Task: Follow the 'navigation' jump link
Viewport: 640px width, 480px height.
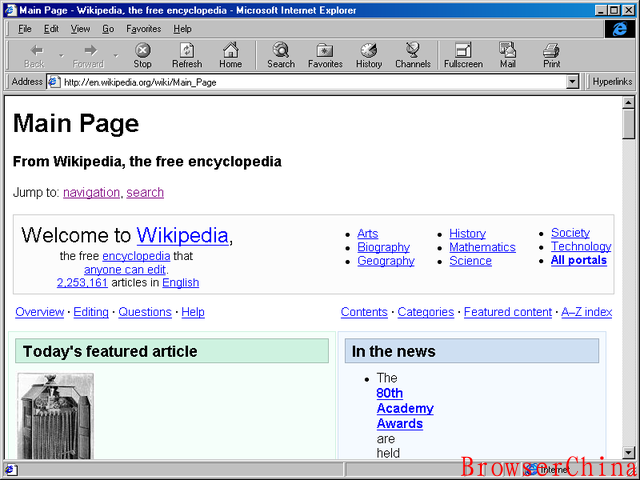Action: [x=91, y=192]
